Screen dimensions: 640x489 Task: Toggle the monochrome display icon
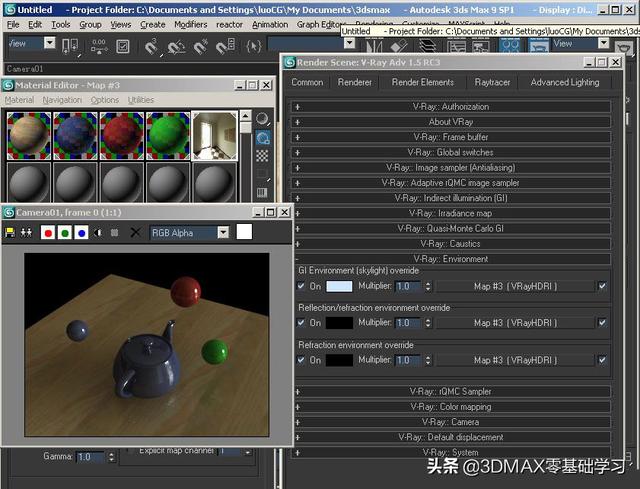click(x=115, y=233)
